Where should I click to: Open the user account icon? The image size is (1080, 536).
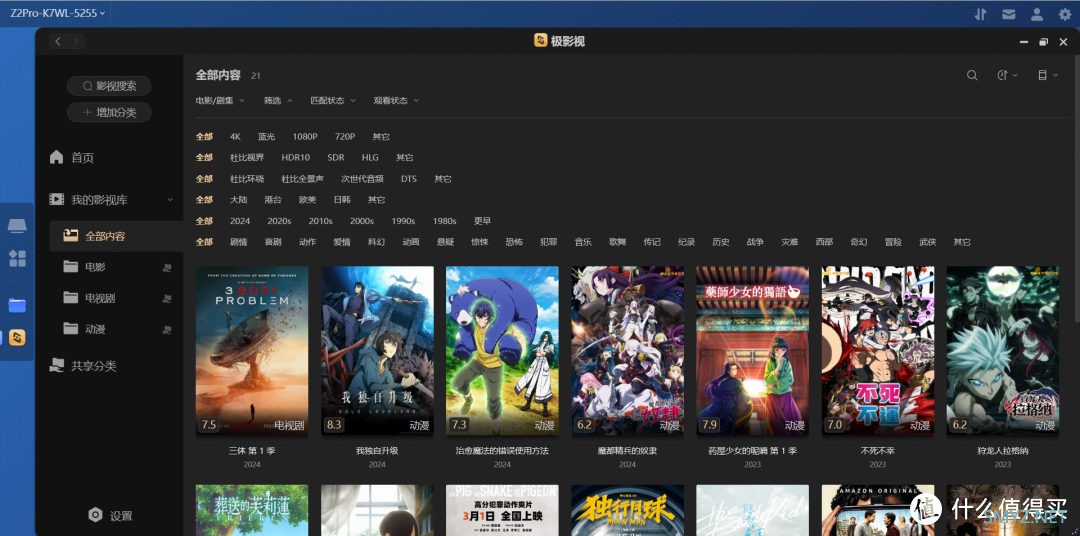pos(1037,14)
